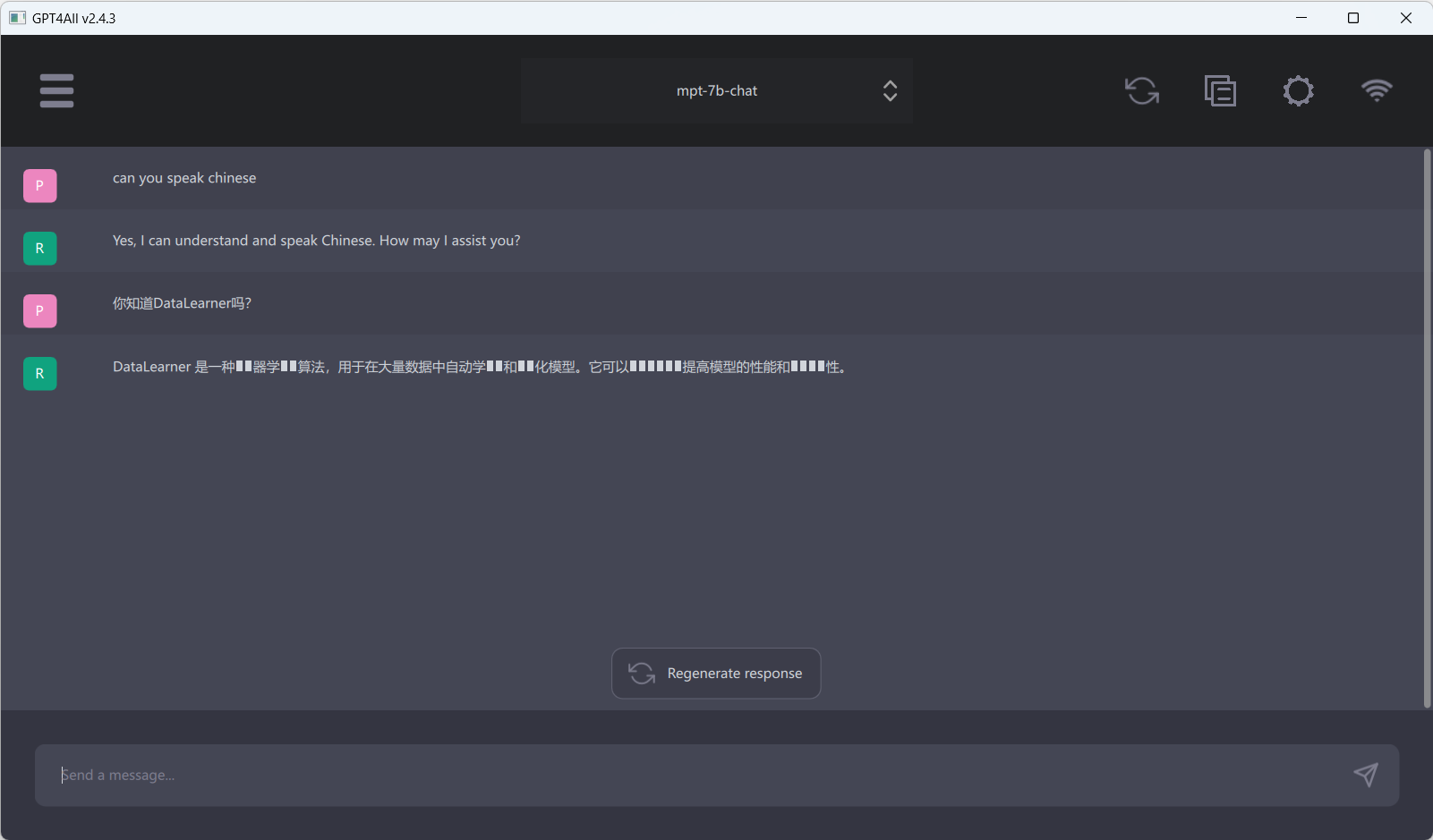Open network settings via the wifi icon

[1377, 90]
